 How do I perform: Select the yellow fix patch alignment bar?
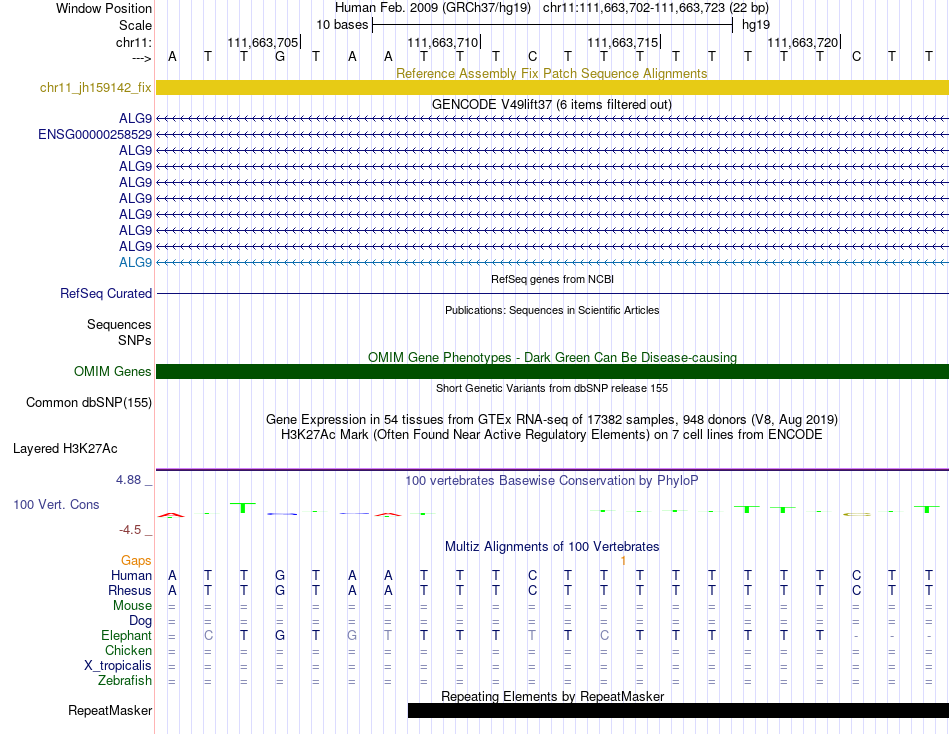point(552,87)
